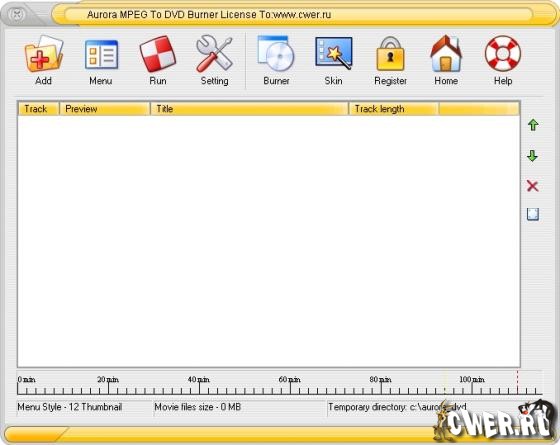Click Menu Style - 12 Thumbnail status text
The width and height of the screenshot is (560, 445).
click(x=70, y=407)
